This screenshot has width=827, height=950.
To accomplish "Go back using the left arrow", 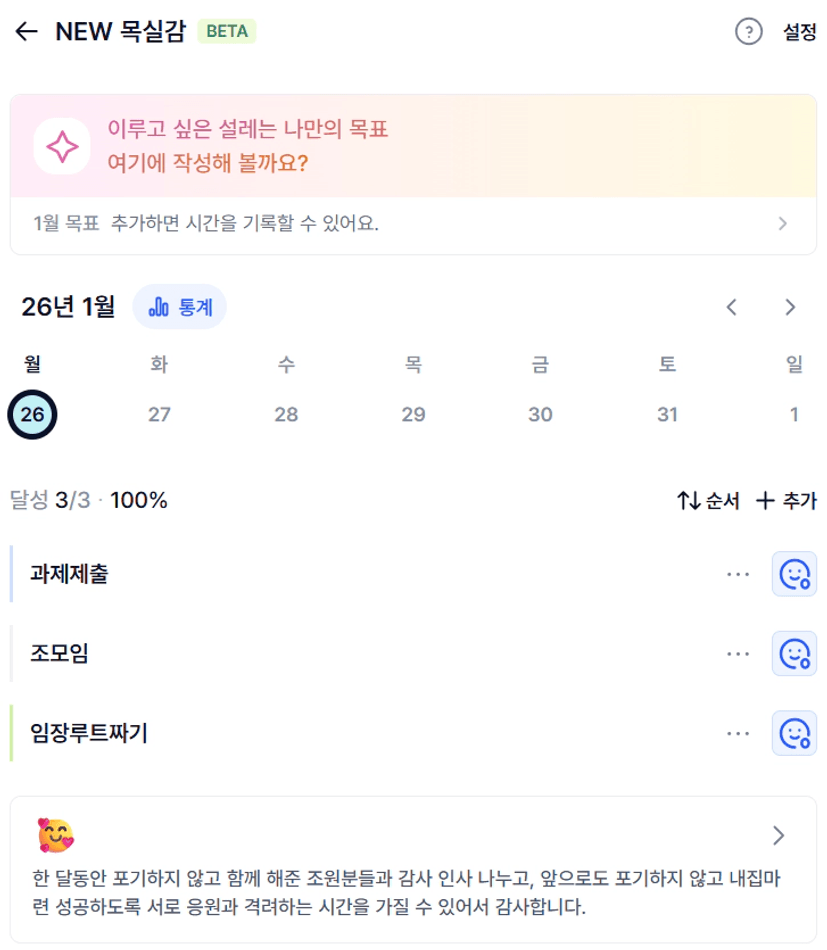I will coord(26,32).
